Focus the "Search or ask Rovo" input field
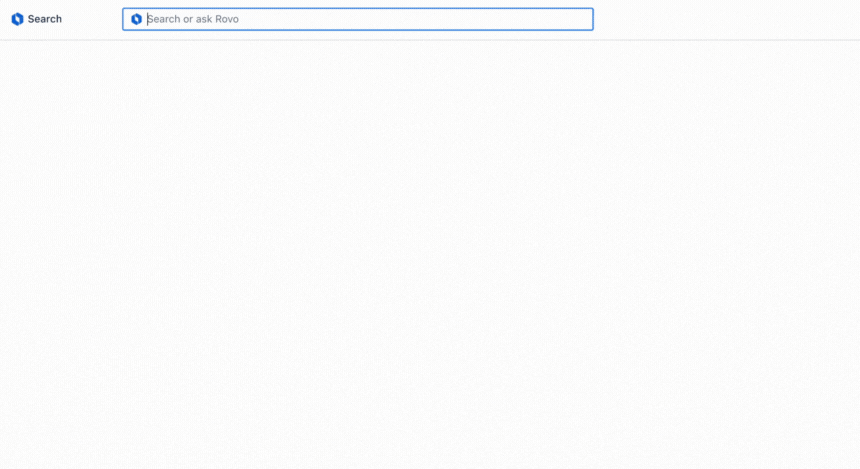Viewport: 860px width, 469px height. pos(300,19)
